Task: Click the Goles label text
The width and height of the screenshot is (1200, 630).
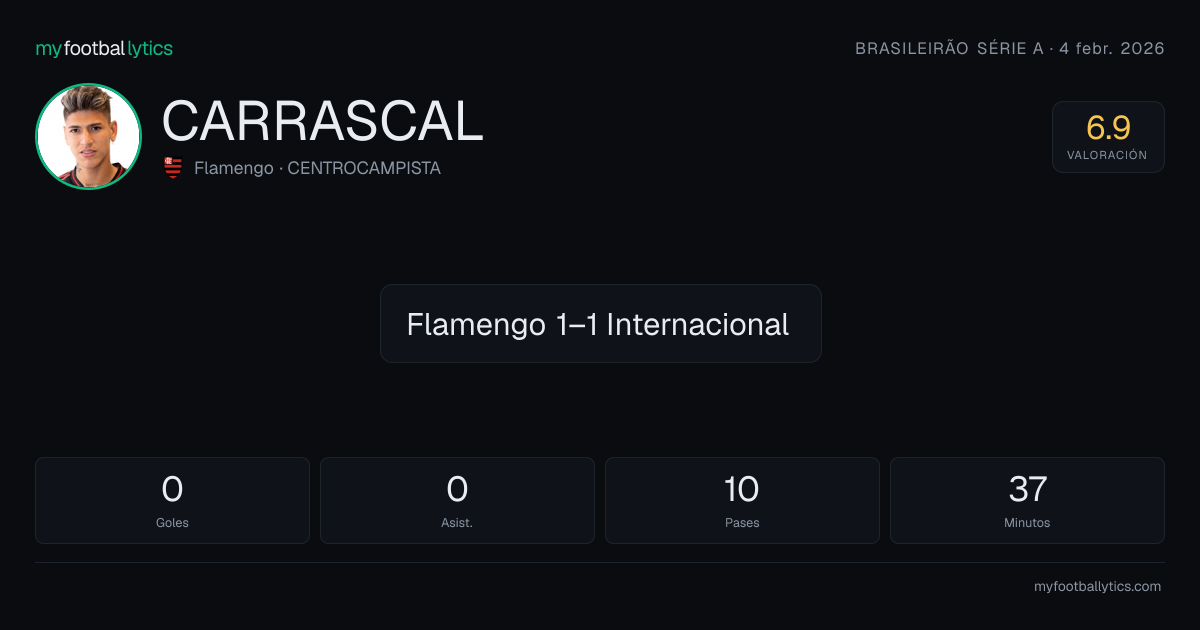Action: click(x=172, y=523)
